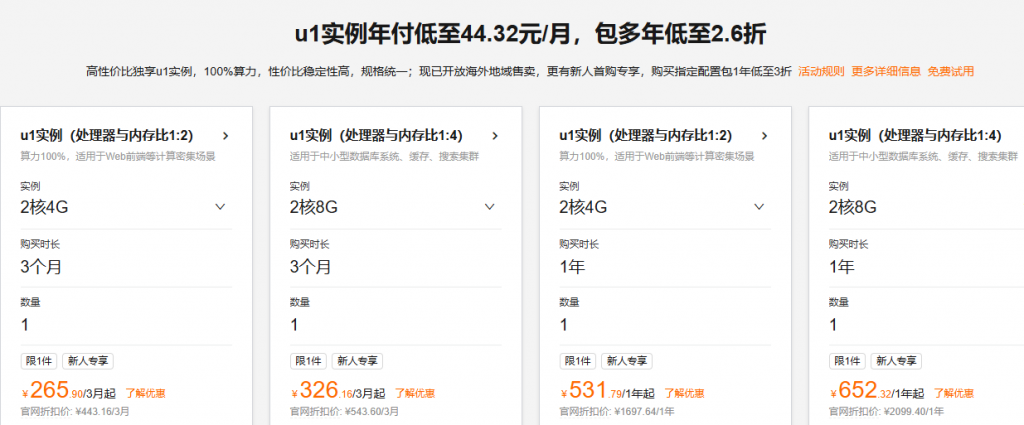Open the 活动规则 link
1024x425 pixels.
pos(821,71)
